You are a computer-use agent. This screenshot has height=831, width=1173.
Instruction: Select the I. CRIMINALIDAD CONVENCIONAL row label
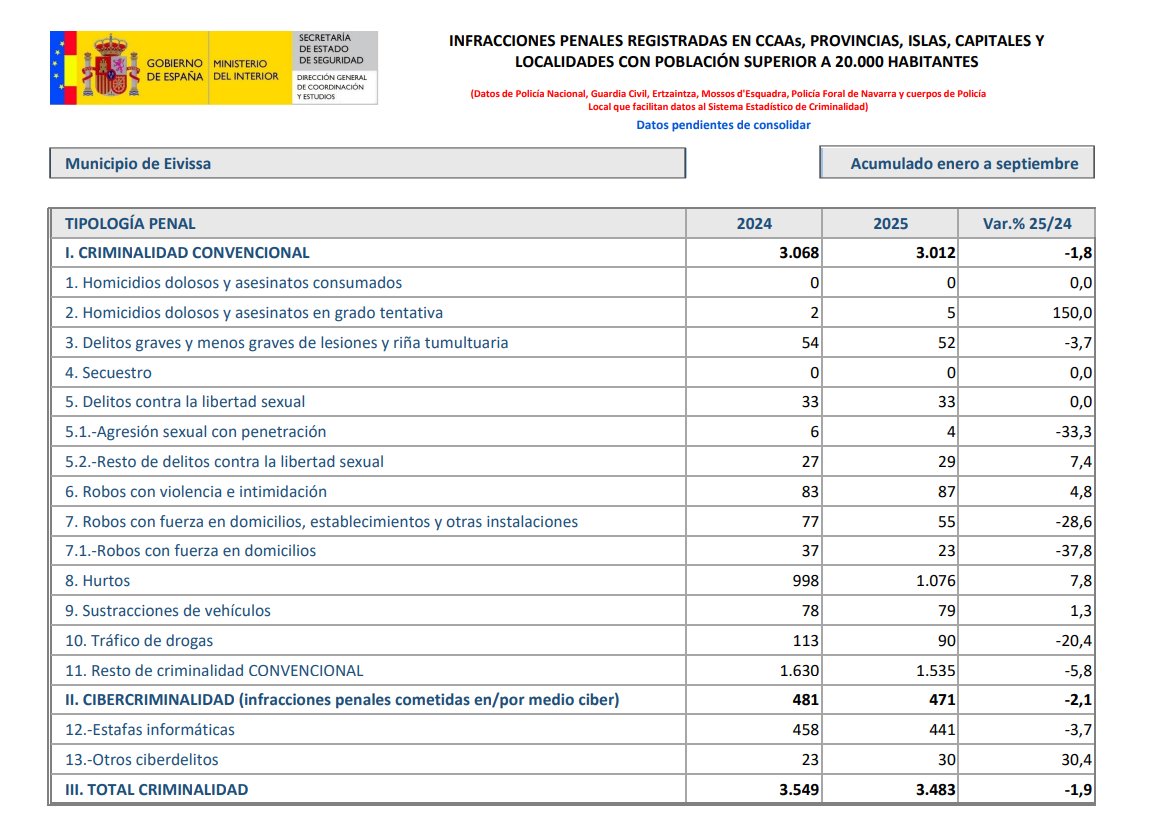(x=187, y=253)
